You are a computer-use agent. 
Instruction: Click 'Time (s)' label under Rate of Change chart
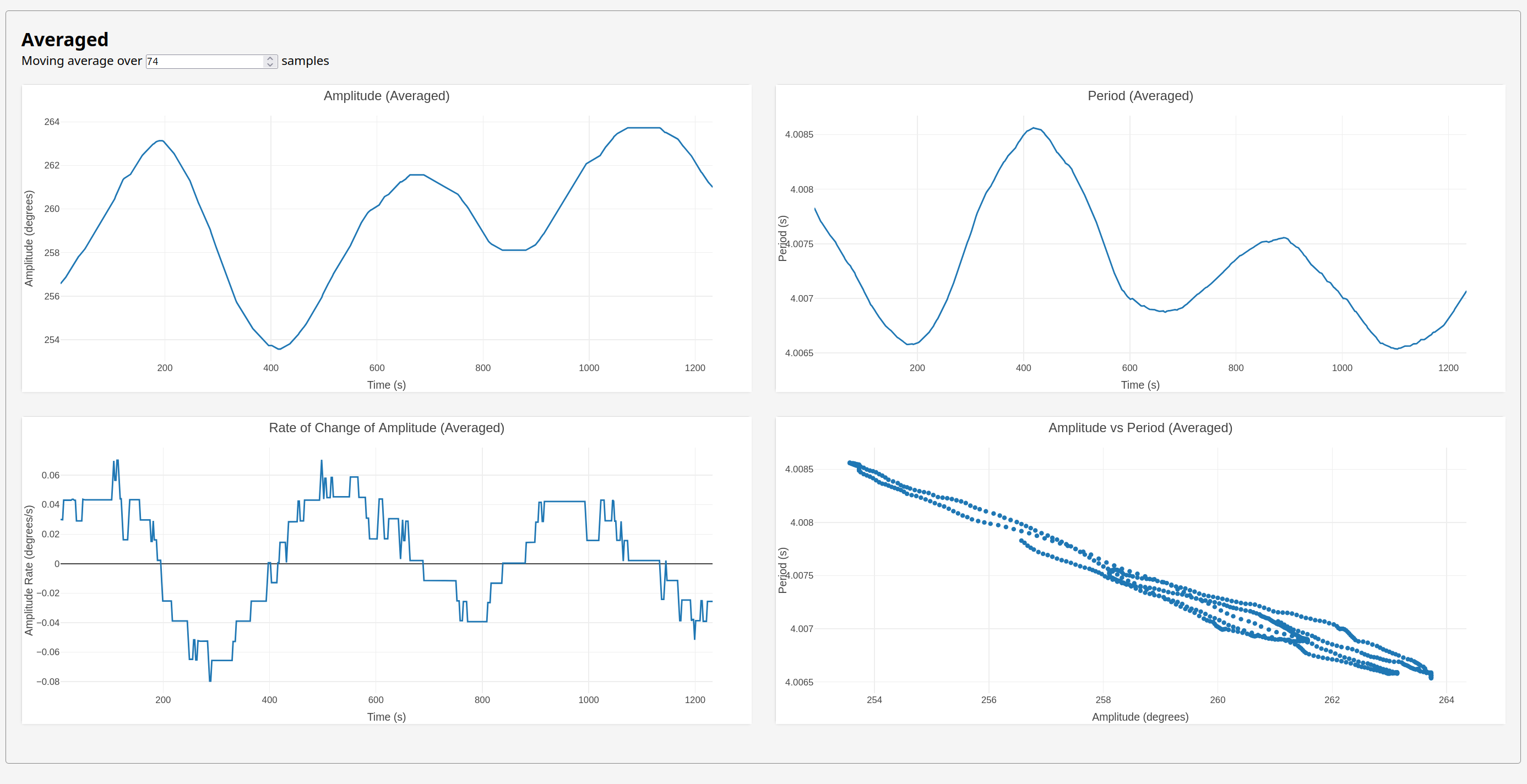coord(387,717)
